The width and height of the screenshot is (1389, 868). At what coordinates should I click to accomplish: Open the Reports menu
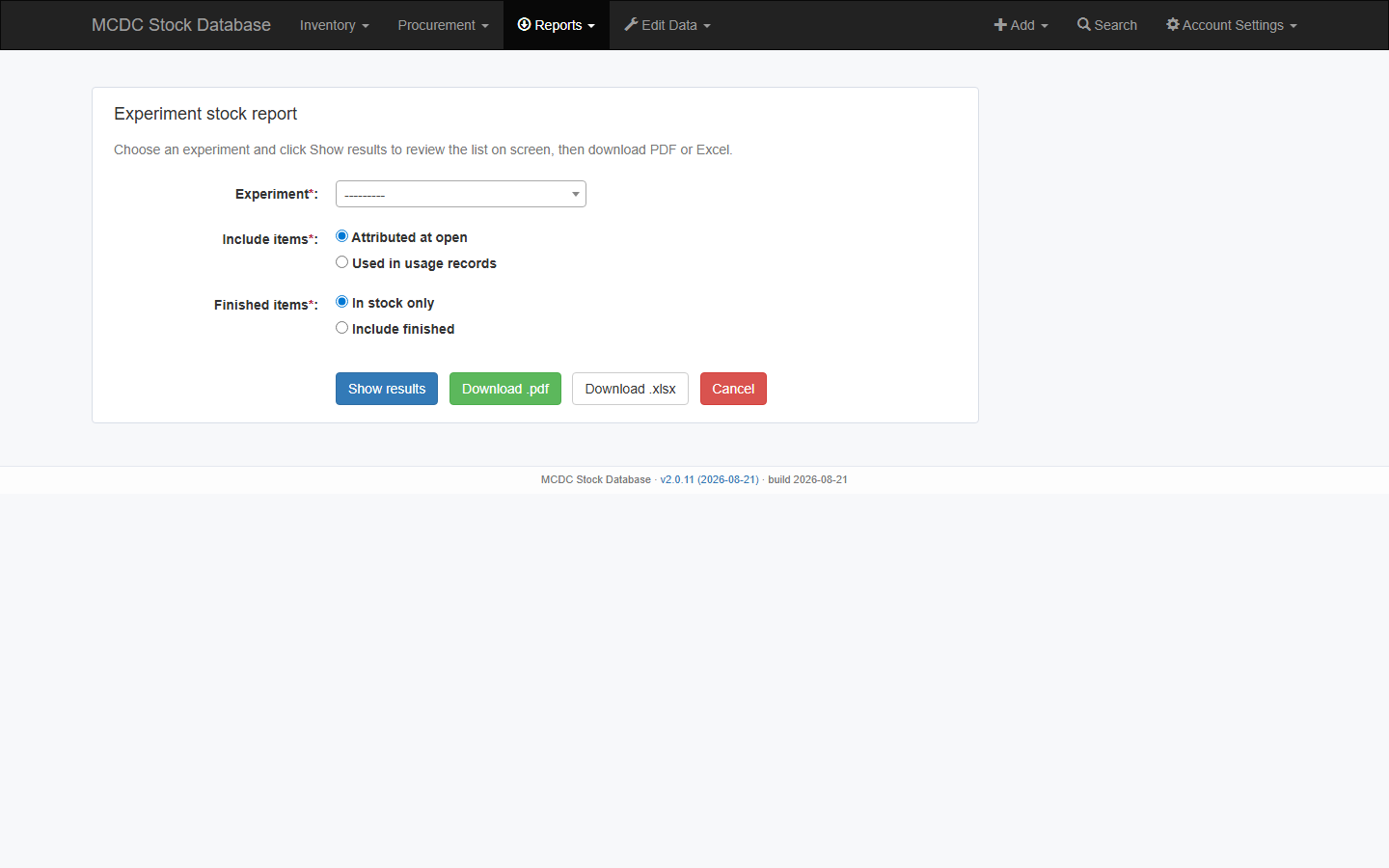(557, 25)
